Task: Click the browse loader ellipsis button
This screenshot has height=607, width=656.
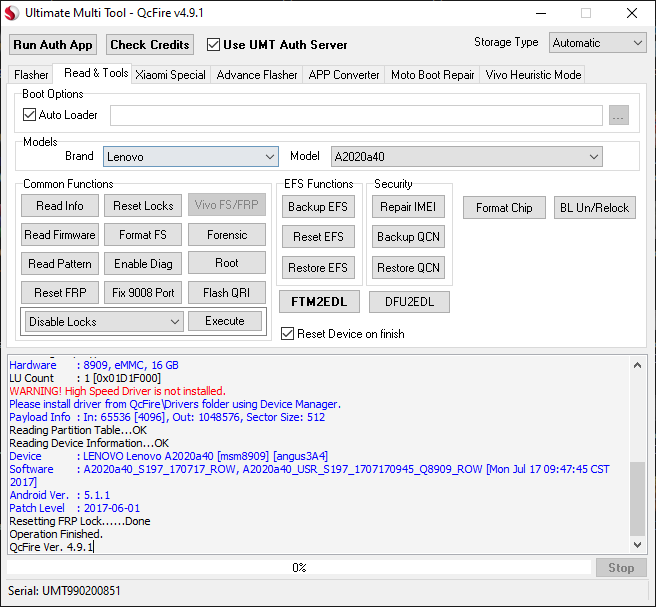Action: (618, 115)
